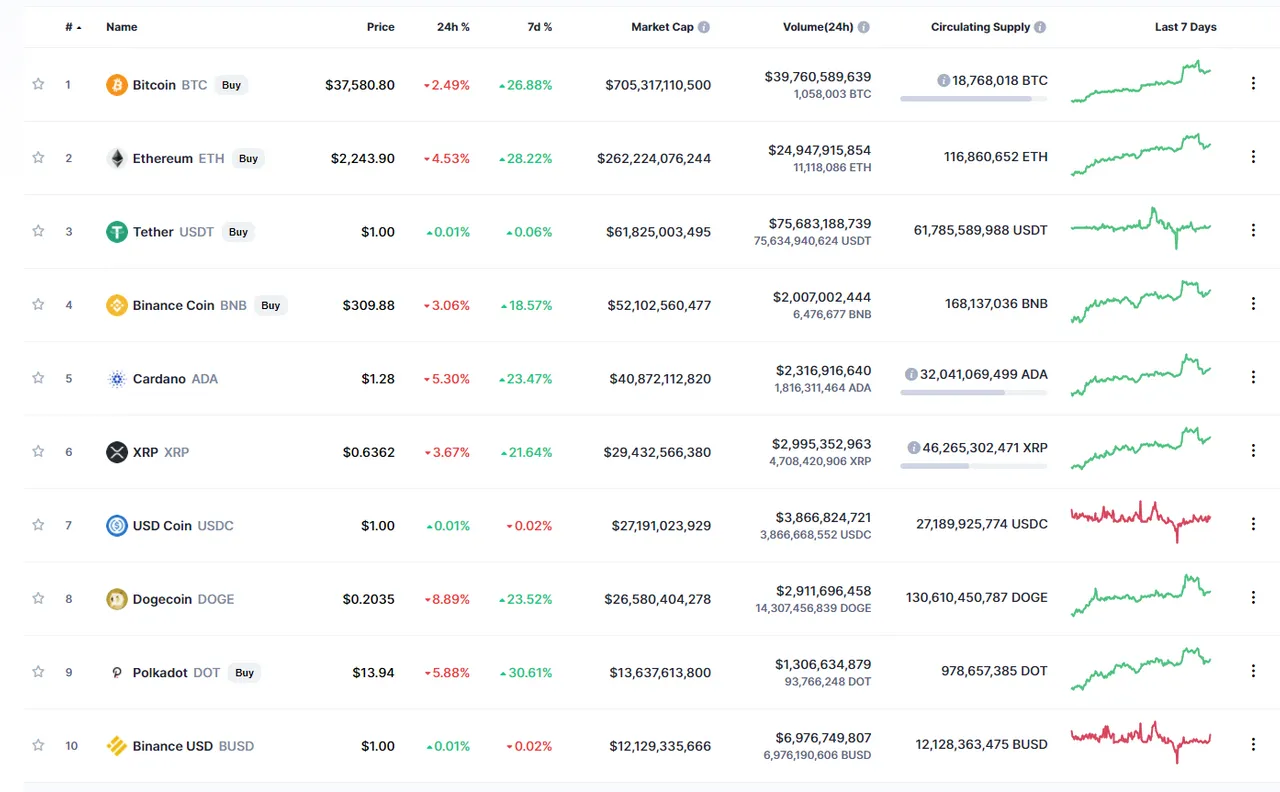This screenshot has width=1280, height=792.
Task: Open the Dogecoin row three-dot menu
Action: pyautogui.click(x=1253, y=597)
